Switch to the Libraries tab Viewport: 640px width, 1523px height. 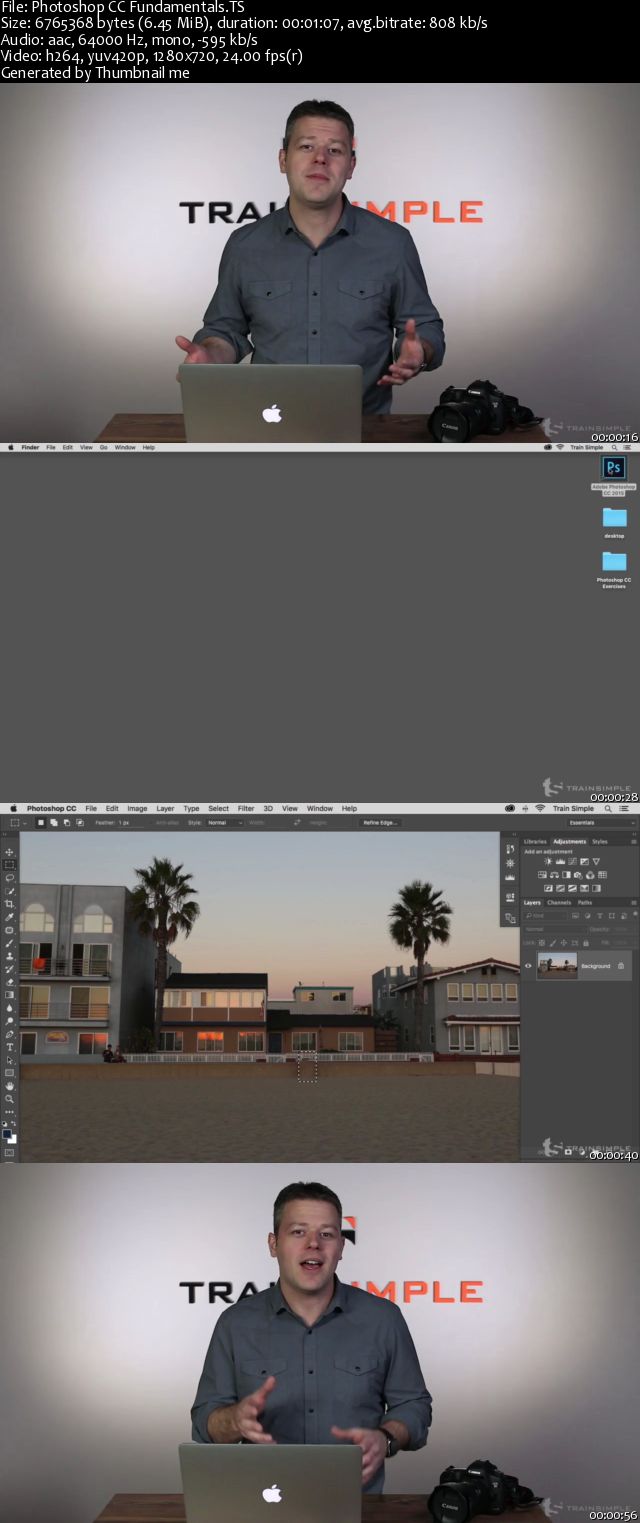point(535,842)
